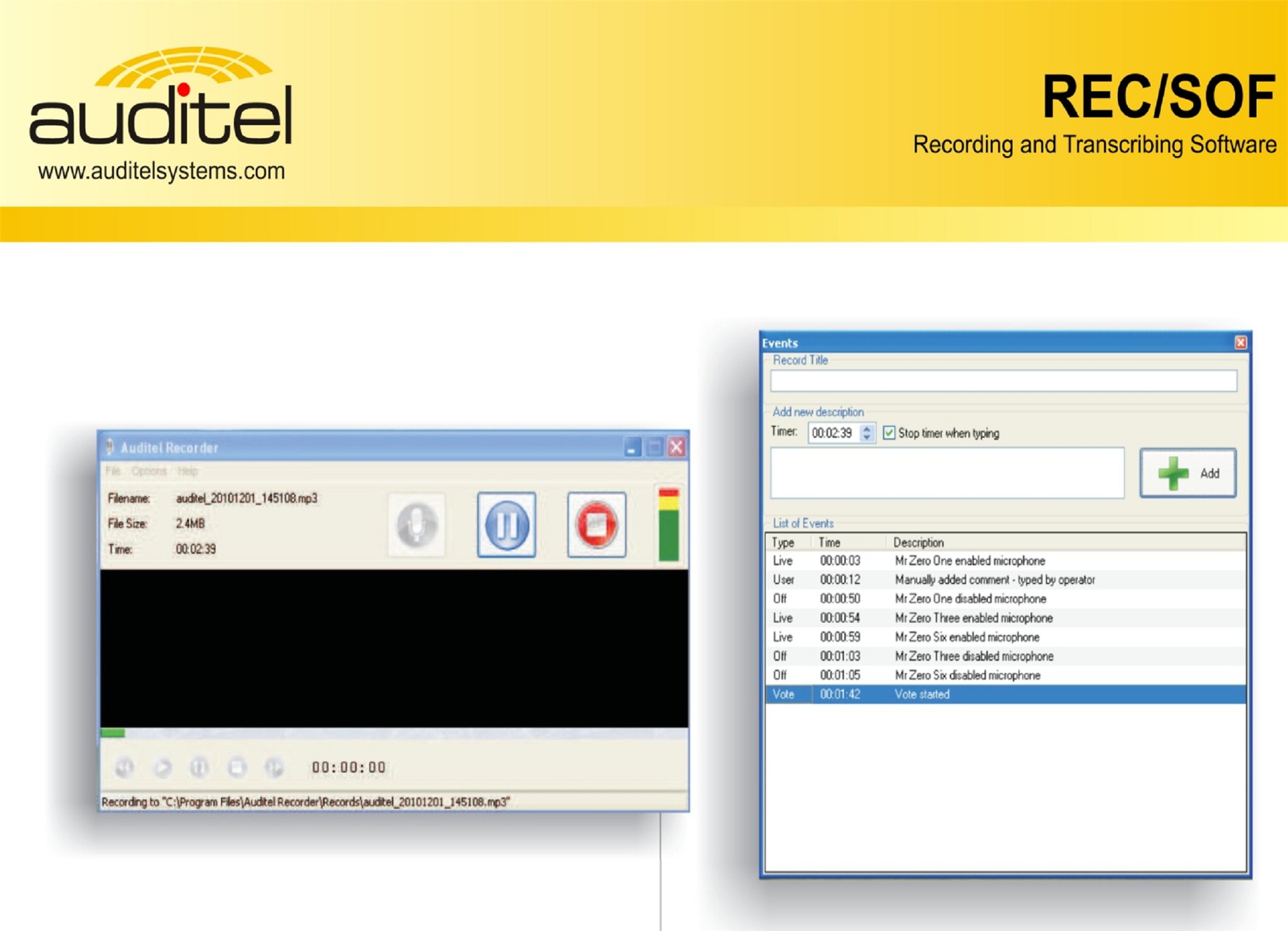Click the Description column header
This screenshot has width=1288, height=931.
pos(1066,542)
